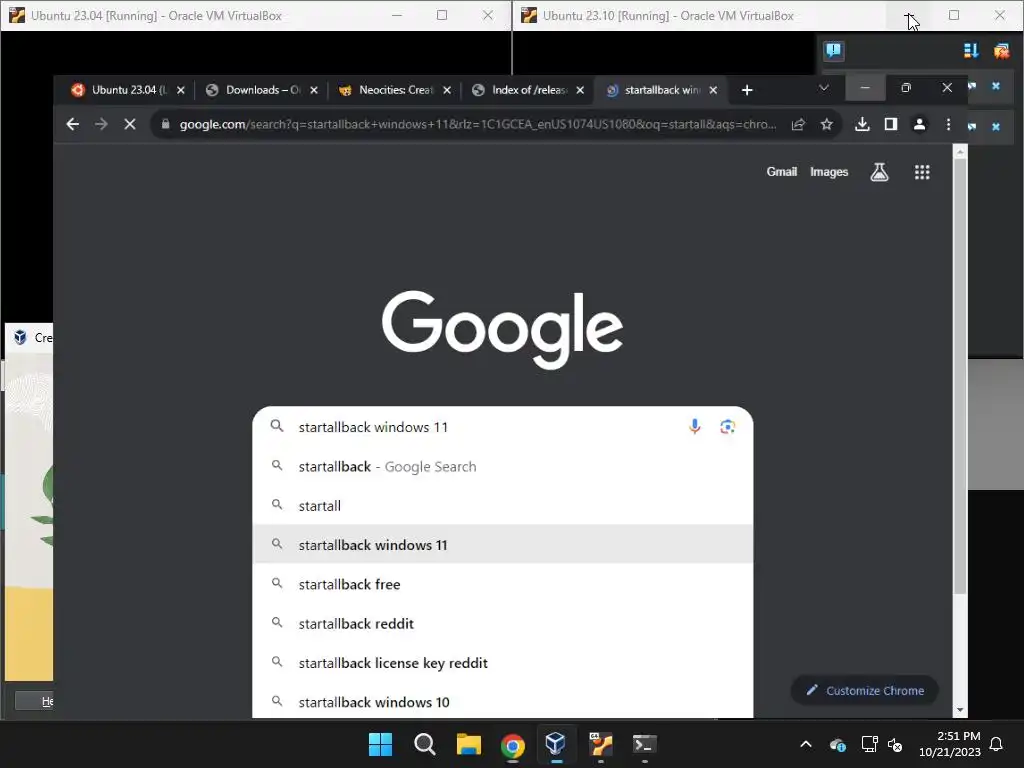Open File Explorer from the taskbar
Image resolution: width=1024 pixels, height=768 pixels.
(x=468, y=744)
